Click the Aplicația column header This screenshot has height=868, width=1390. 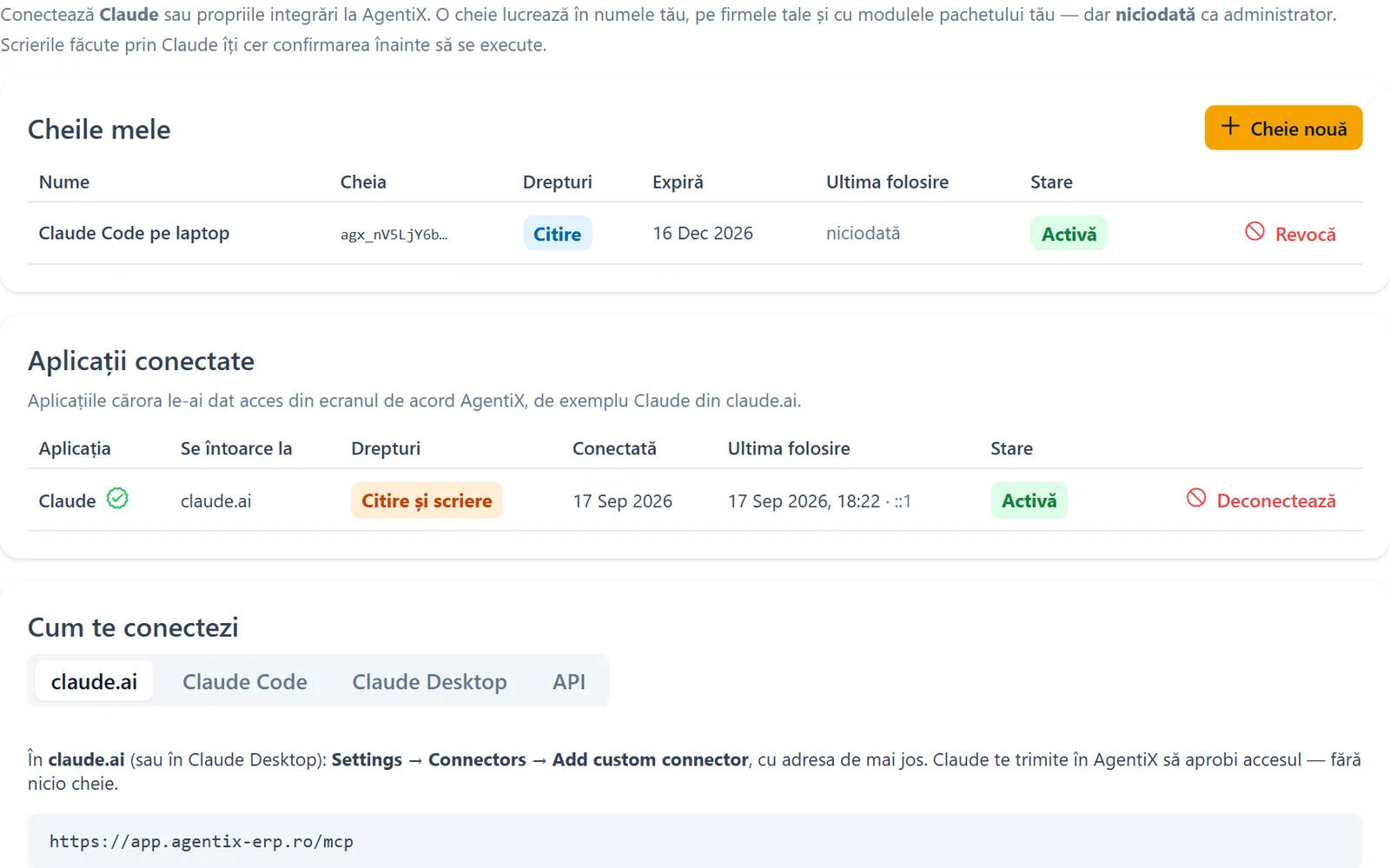[75, 448]
